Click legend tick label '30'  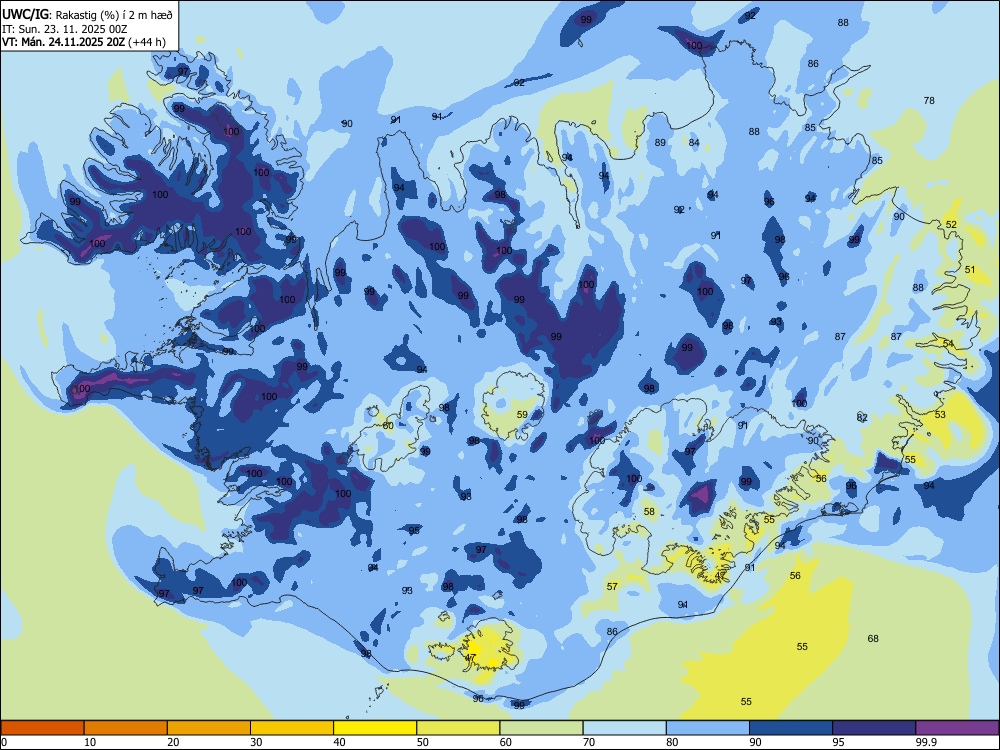click(x=256, y=742)
